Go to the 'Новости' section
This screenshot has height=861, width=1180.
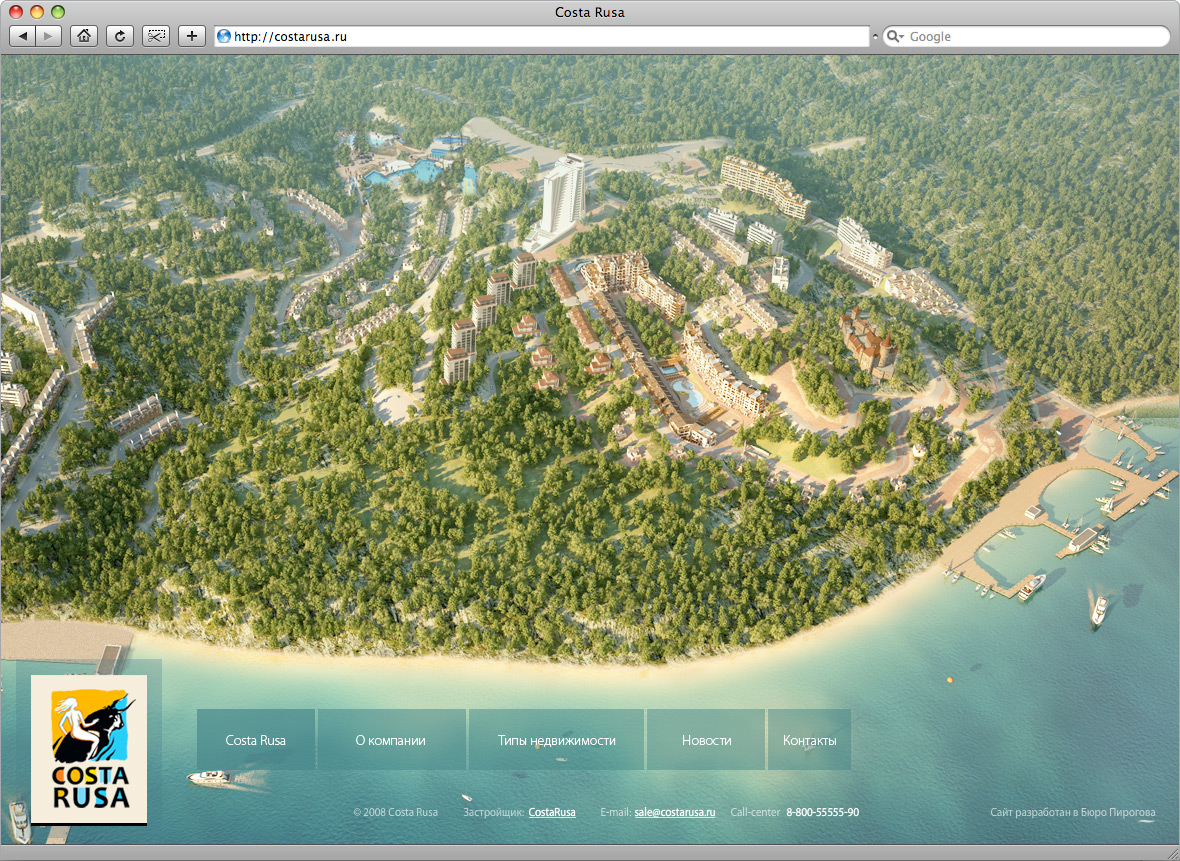706,740
